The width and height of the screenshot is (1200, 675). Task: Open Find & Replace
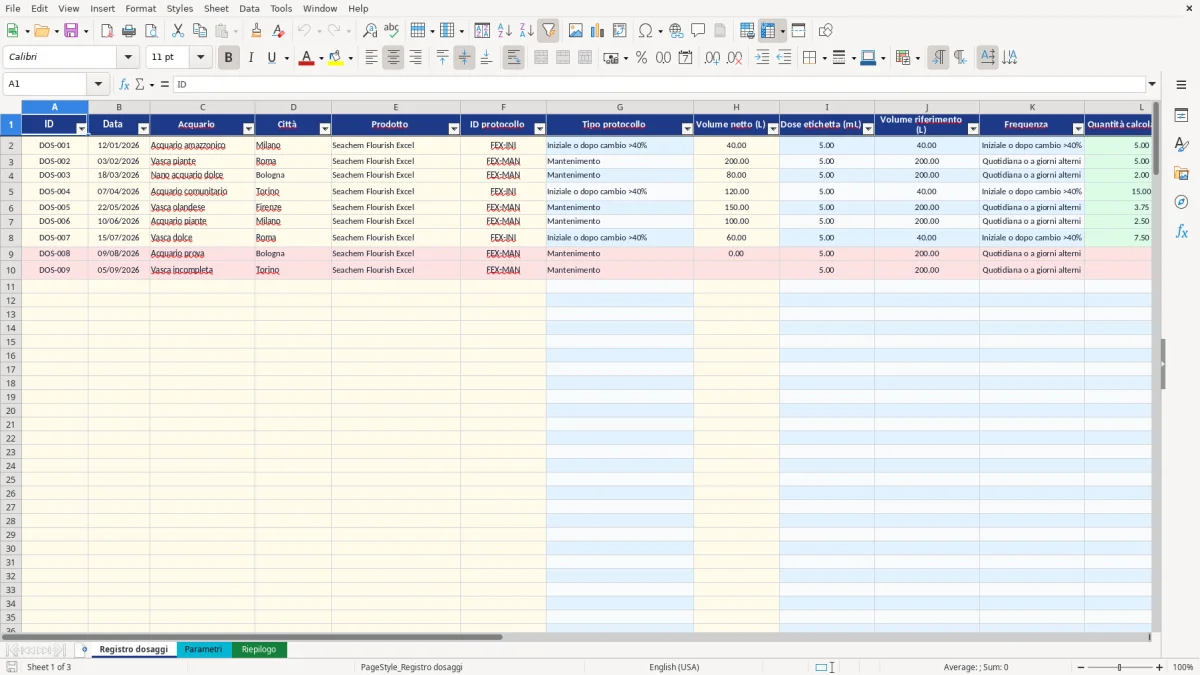click(370, 31)
